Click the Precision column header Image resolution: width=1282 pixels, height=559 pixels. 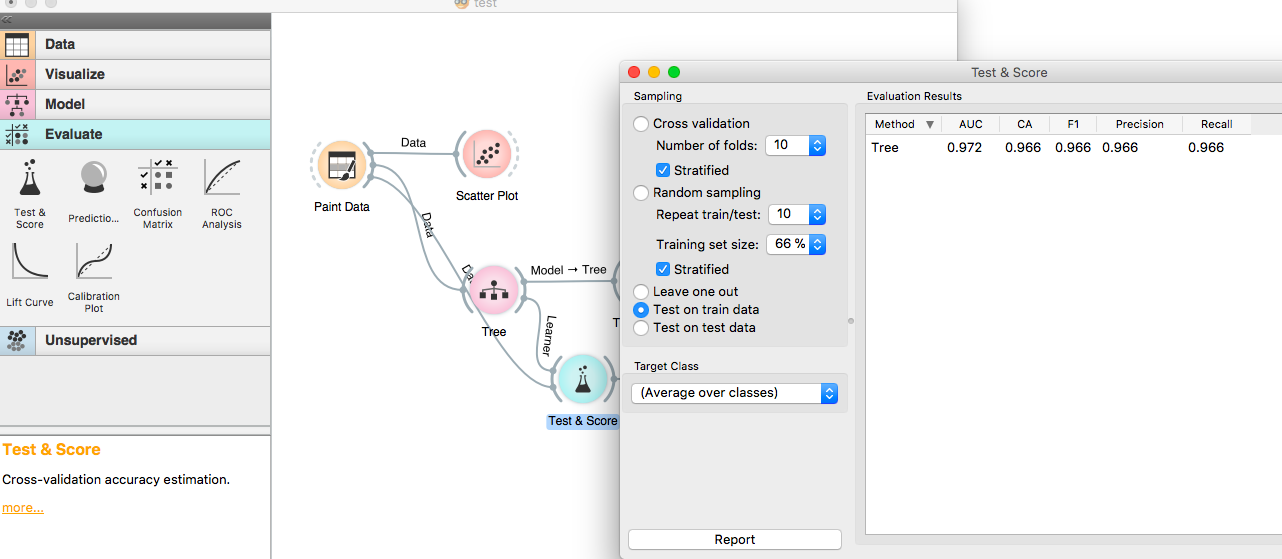click(x=1140, y=125)
